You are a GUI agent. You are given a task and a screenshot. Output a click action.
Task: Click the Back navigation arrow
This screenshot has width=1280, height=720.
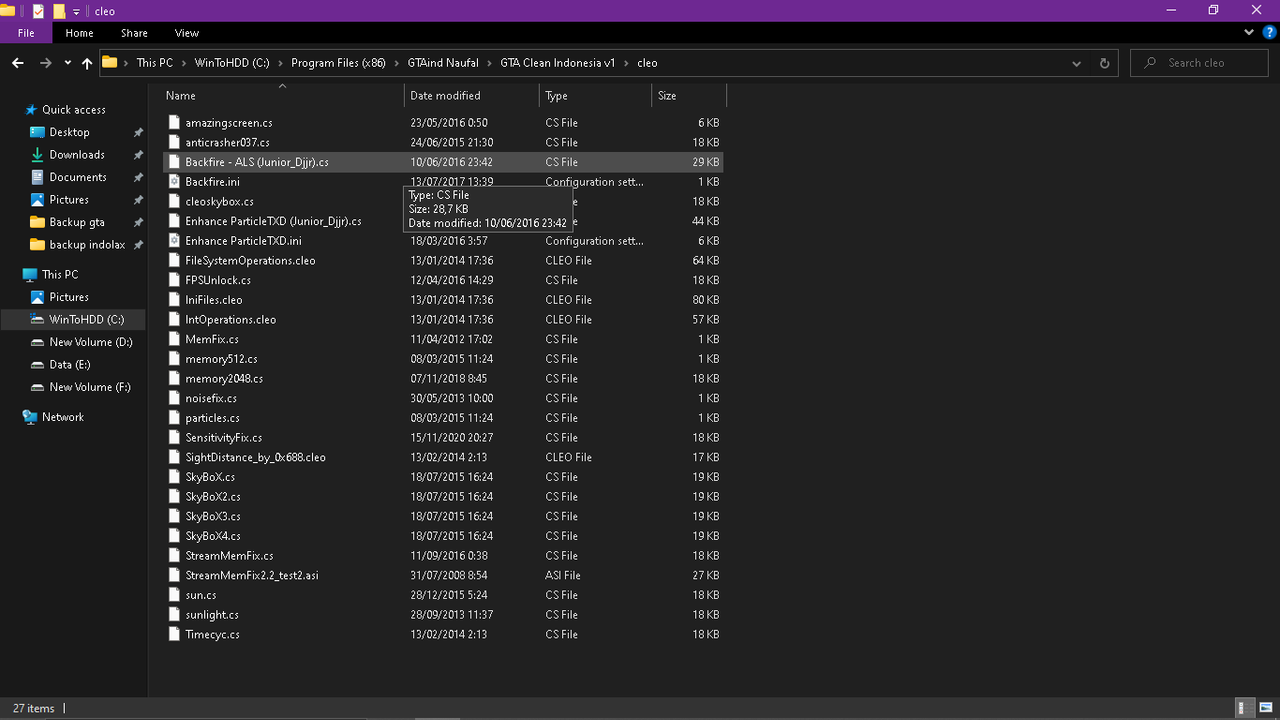(x=18, y=63)
